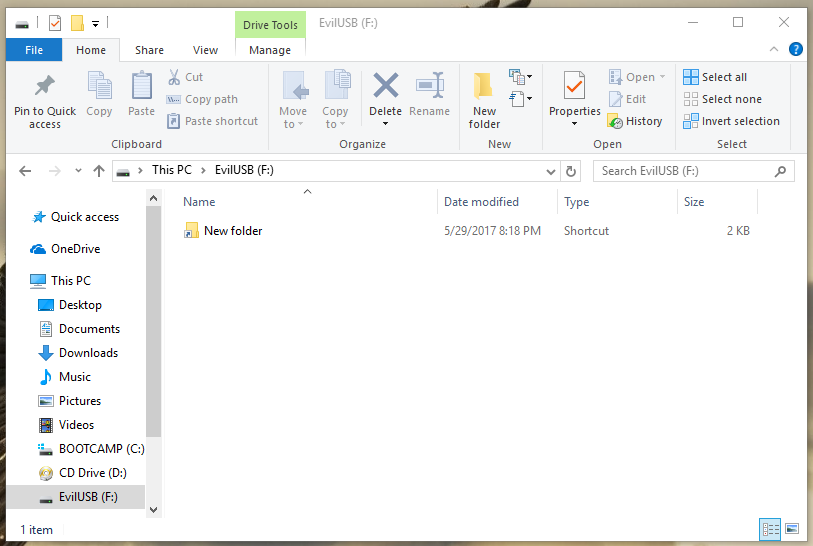This screenshot has width=813, height=546.
Task: Go up one folder level
Action: 99,171
